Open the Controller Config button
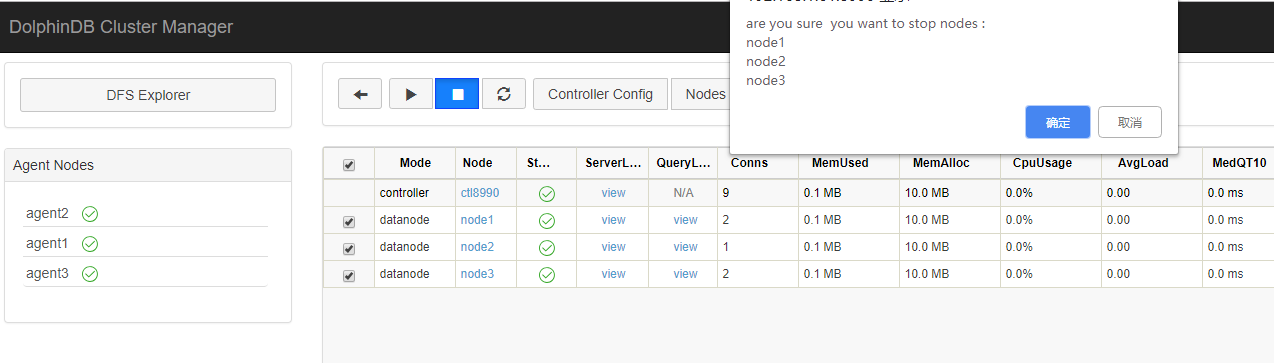This screenshot has width=1274, height=363. (600, 94)
